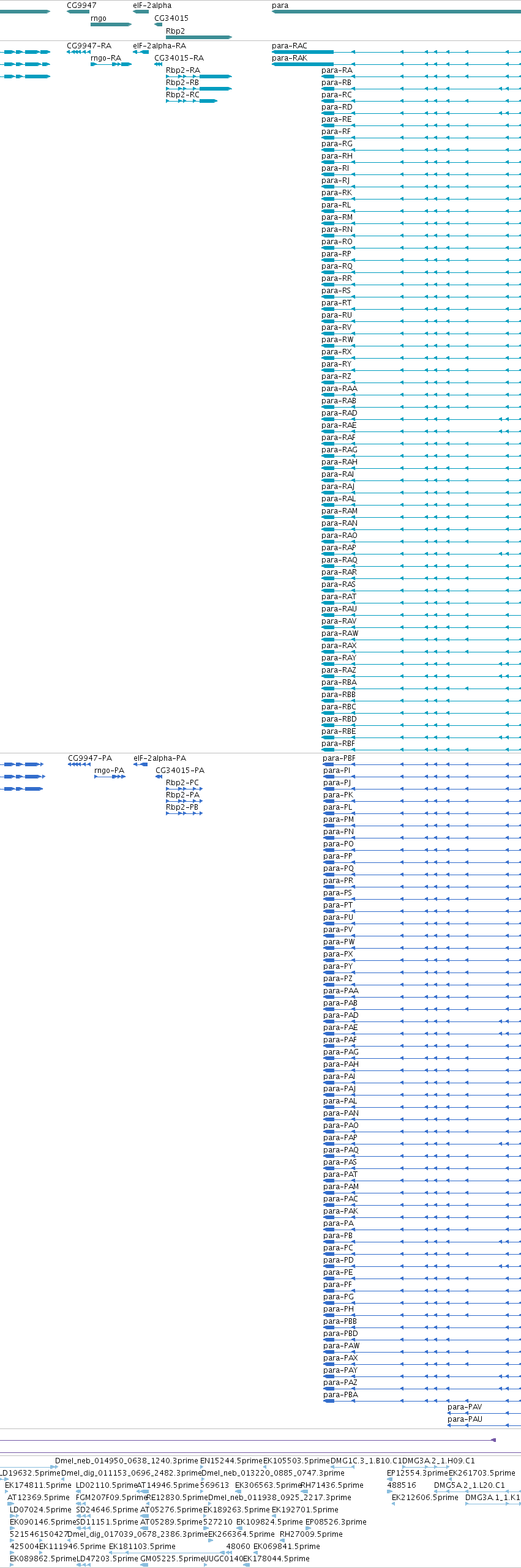Select protein label 'eIF-2alpha-PA'
This screenshot has width=521, height=1568.
coord(160,758)
